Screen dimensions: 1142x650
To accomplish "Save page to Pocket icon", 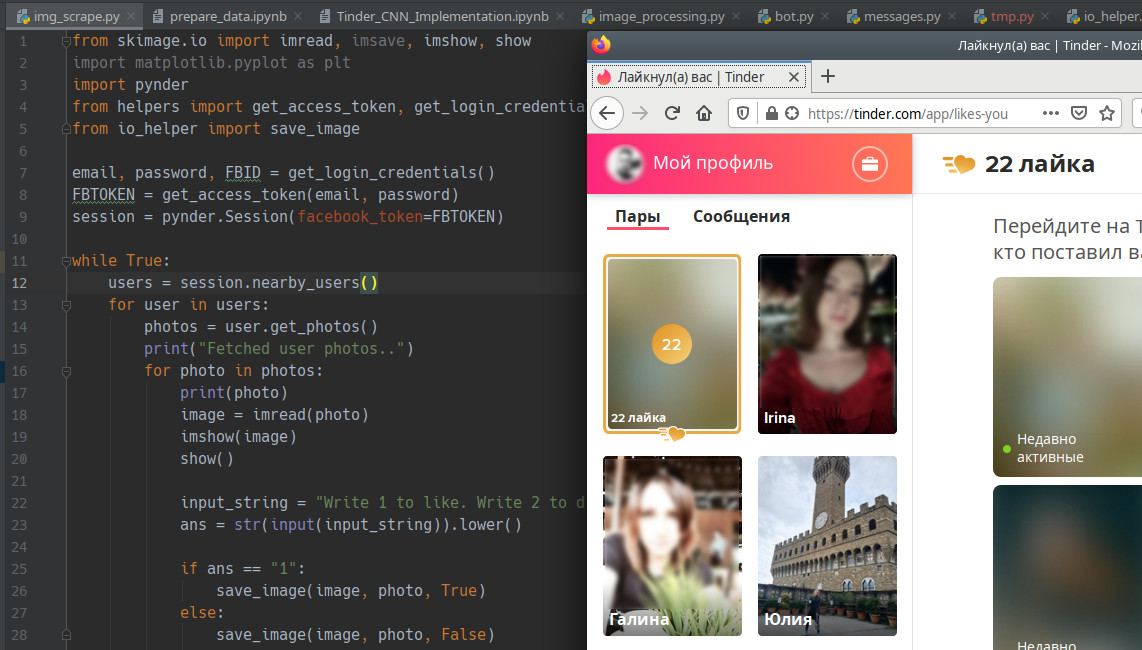I will point(1079,113).
